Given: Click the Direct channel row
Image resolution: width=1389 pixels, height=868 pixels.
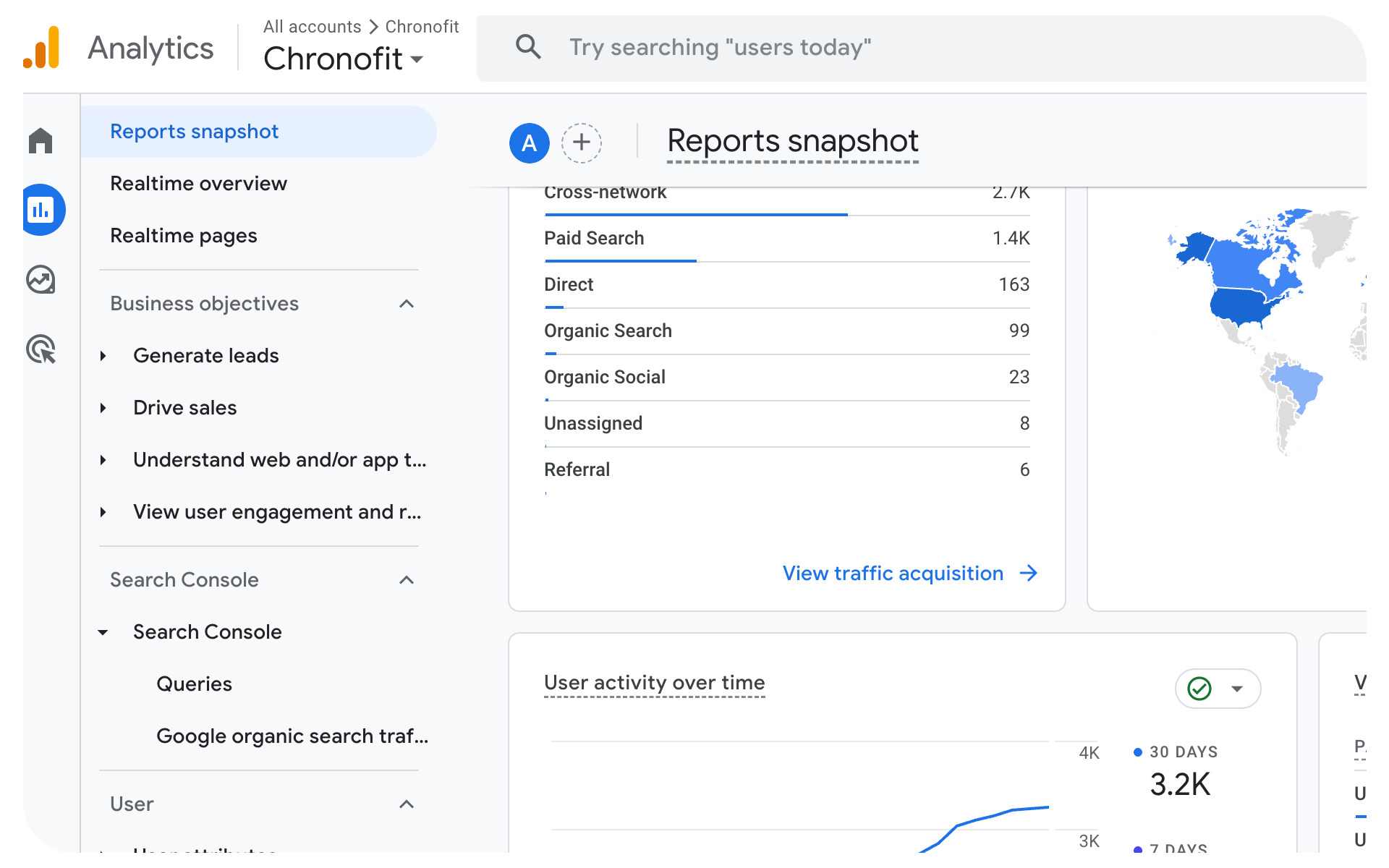Looking at the screenshot, I should (787, 285).
